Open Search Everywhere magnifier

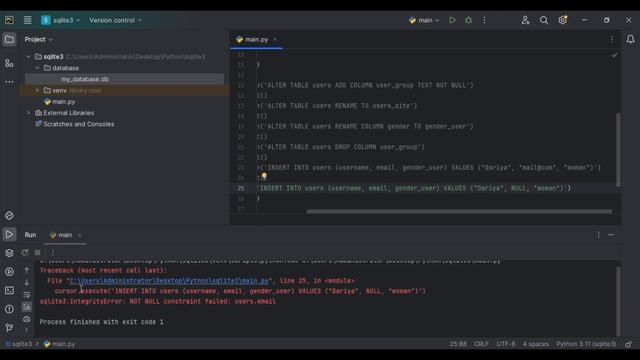544,20
